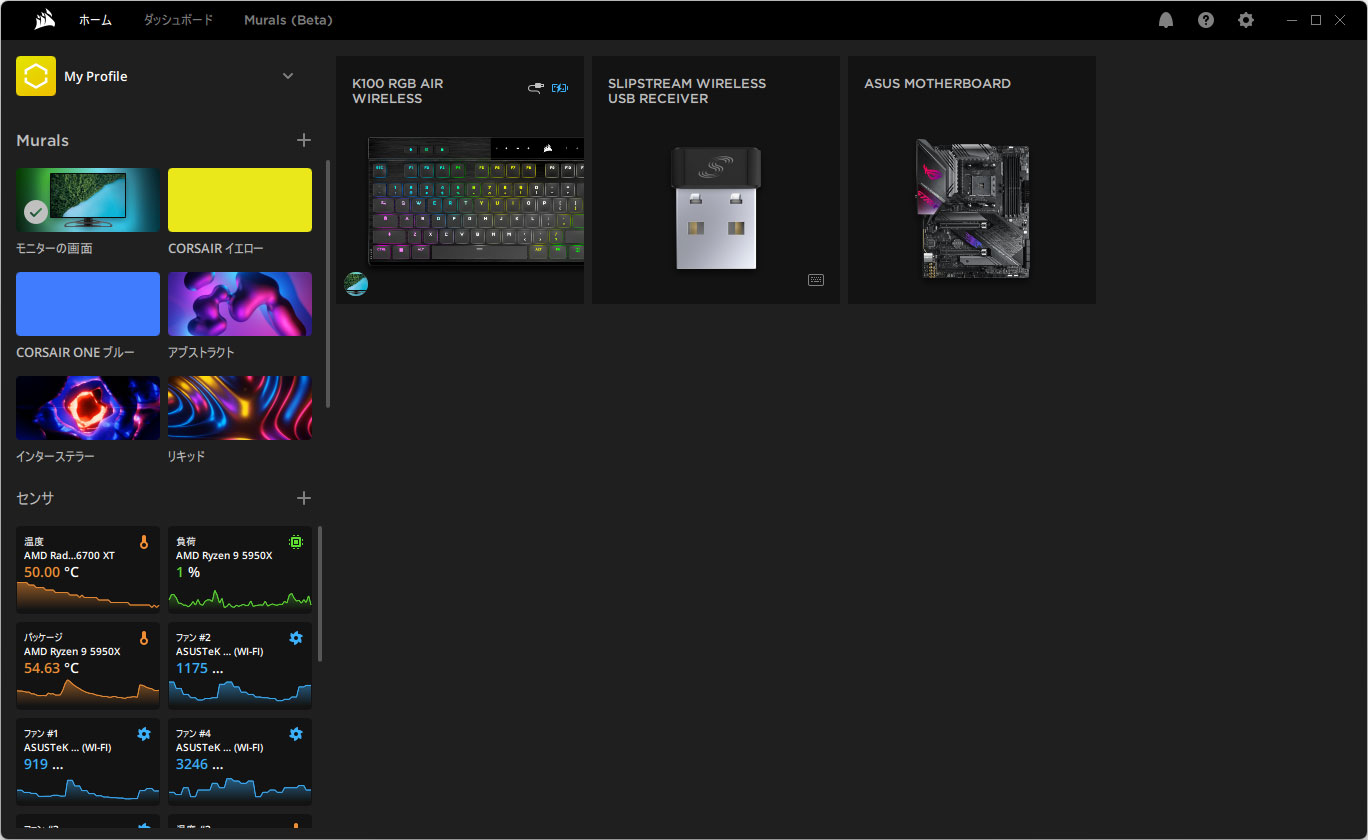
Task: Add a new mural with plus icon
Action: (x=304, y=140)
